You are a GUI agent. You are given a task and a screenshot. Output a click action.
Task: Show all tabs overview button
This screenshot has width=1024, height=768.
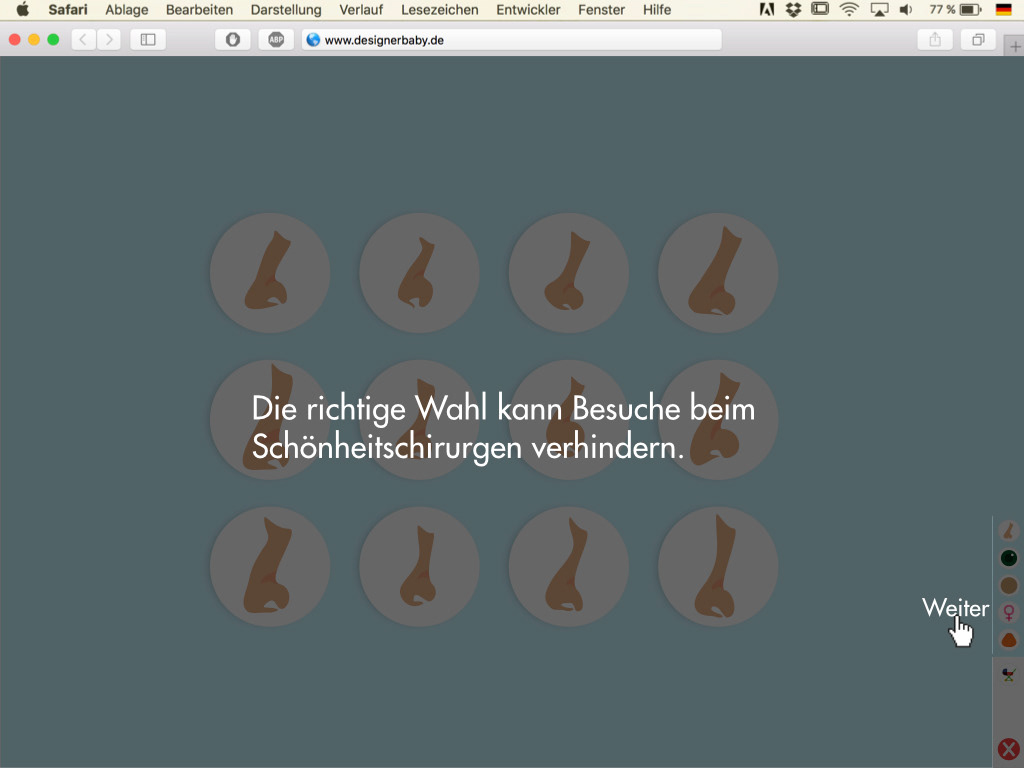click(x=978, y=40)
